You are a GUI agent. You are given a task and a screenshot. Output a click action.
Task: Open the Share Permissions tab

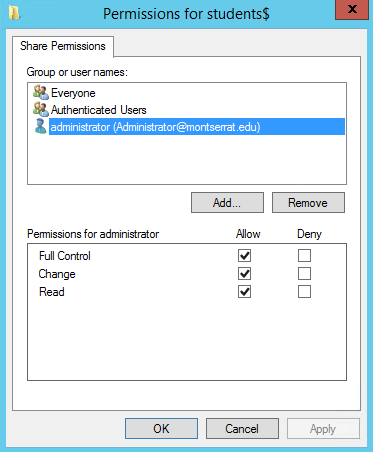click(63, 46)
